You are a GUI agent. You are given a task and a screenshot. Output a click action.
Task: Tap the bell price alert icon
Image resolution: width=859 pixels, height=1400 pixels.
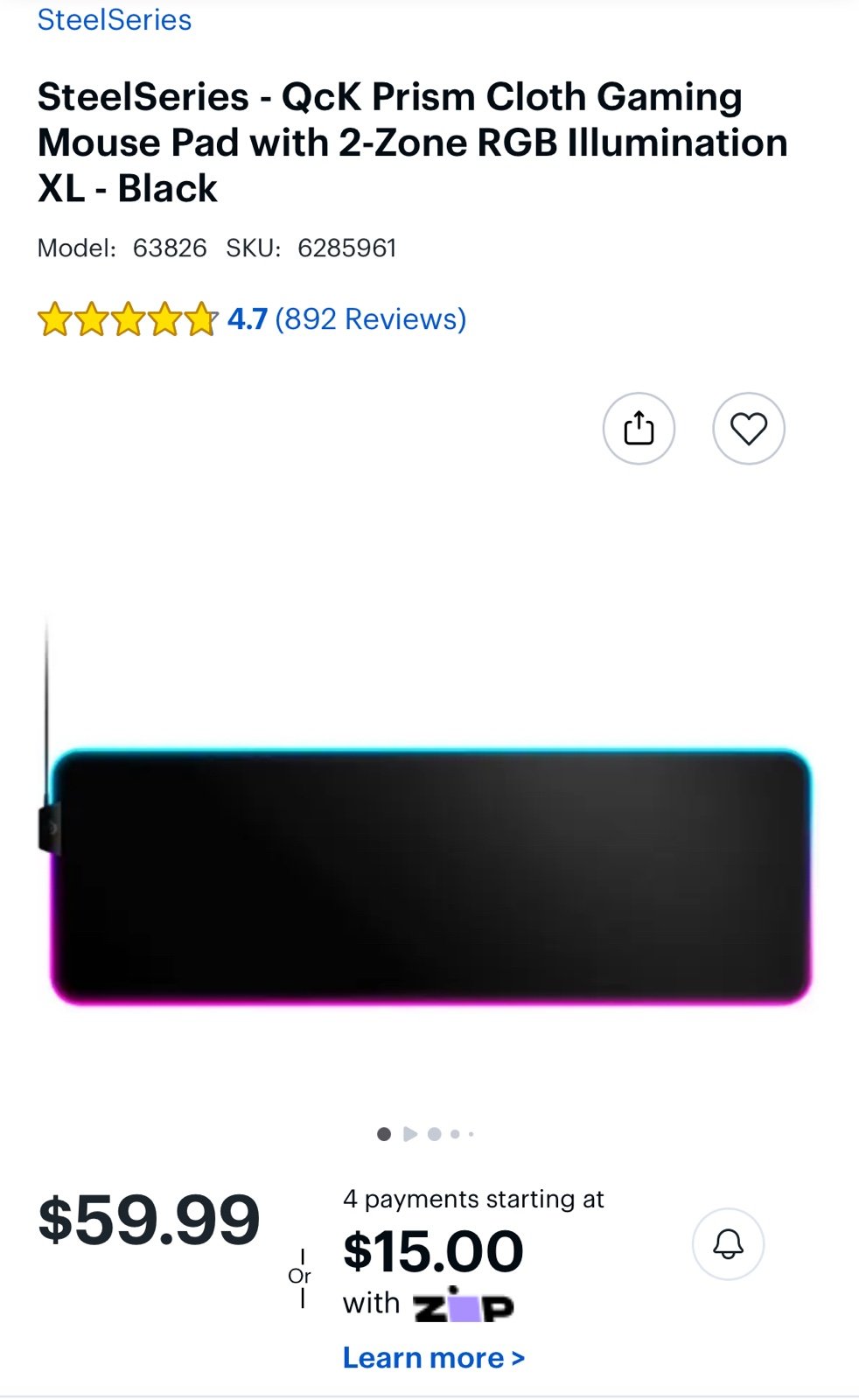coord(728,1244)
